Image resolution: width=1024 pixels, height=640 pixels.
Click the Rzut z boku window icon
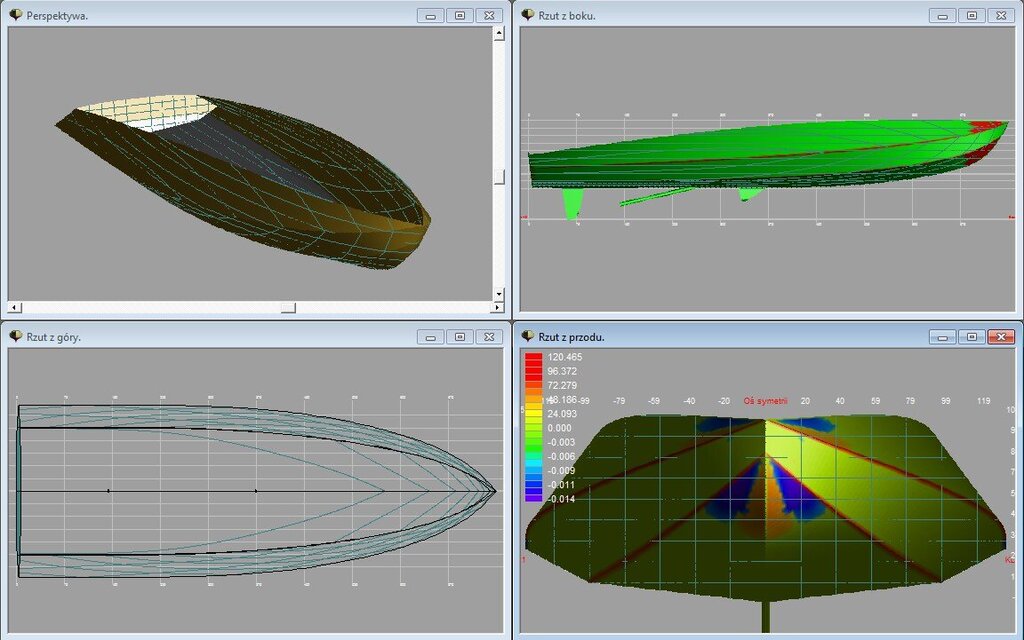(x=528, y=15)
